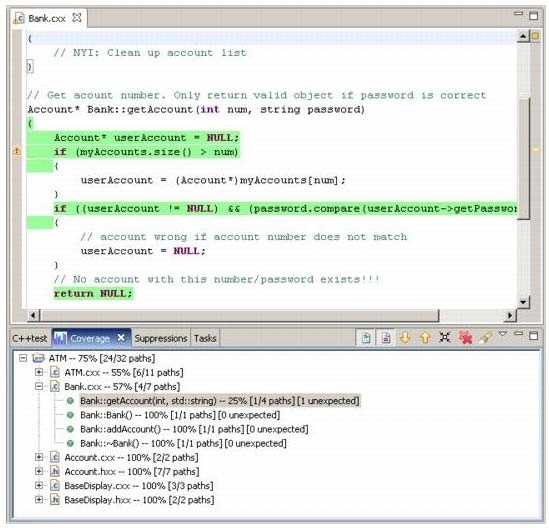Switch to the Suppressions tab
This screenshot has height=528, width=549.
pyautogui.click(x=161, y=339)
